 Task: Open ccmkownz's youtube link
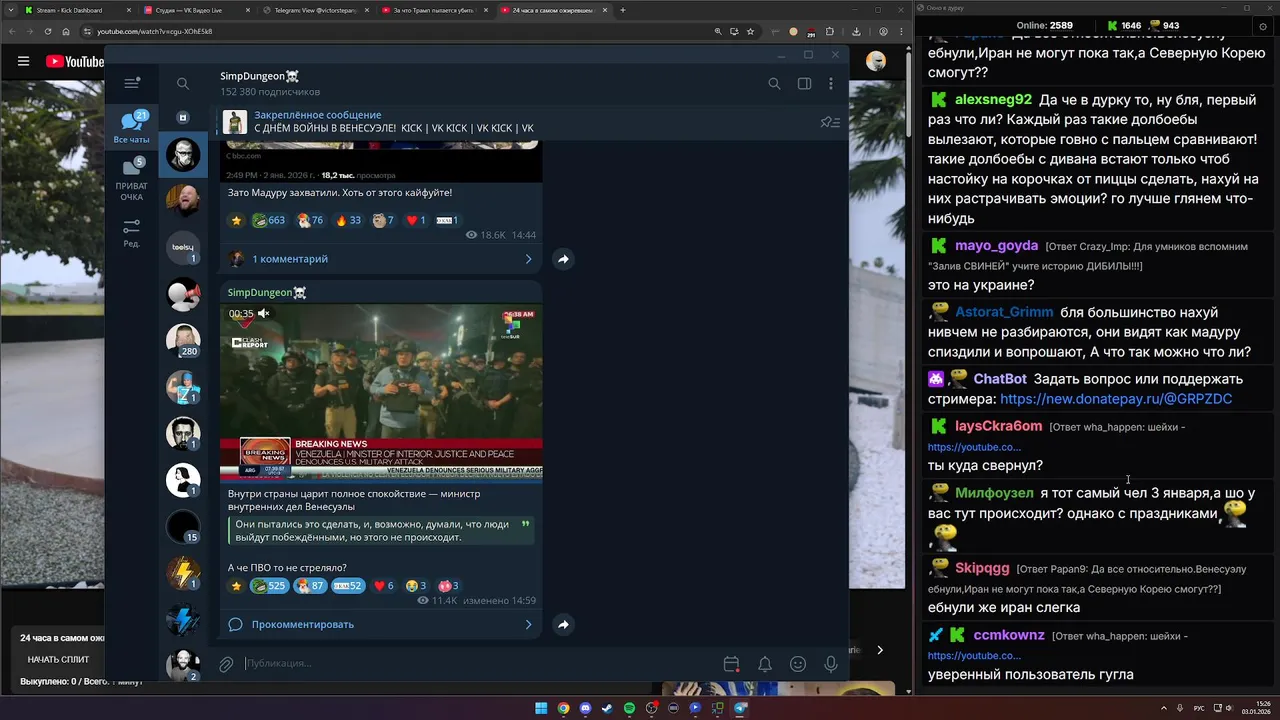[x=974, y=656]
